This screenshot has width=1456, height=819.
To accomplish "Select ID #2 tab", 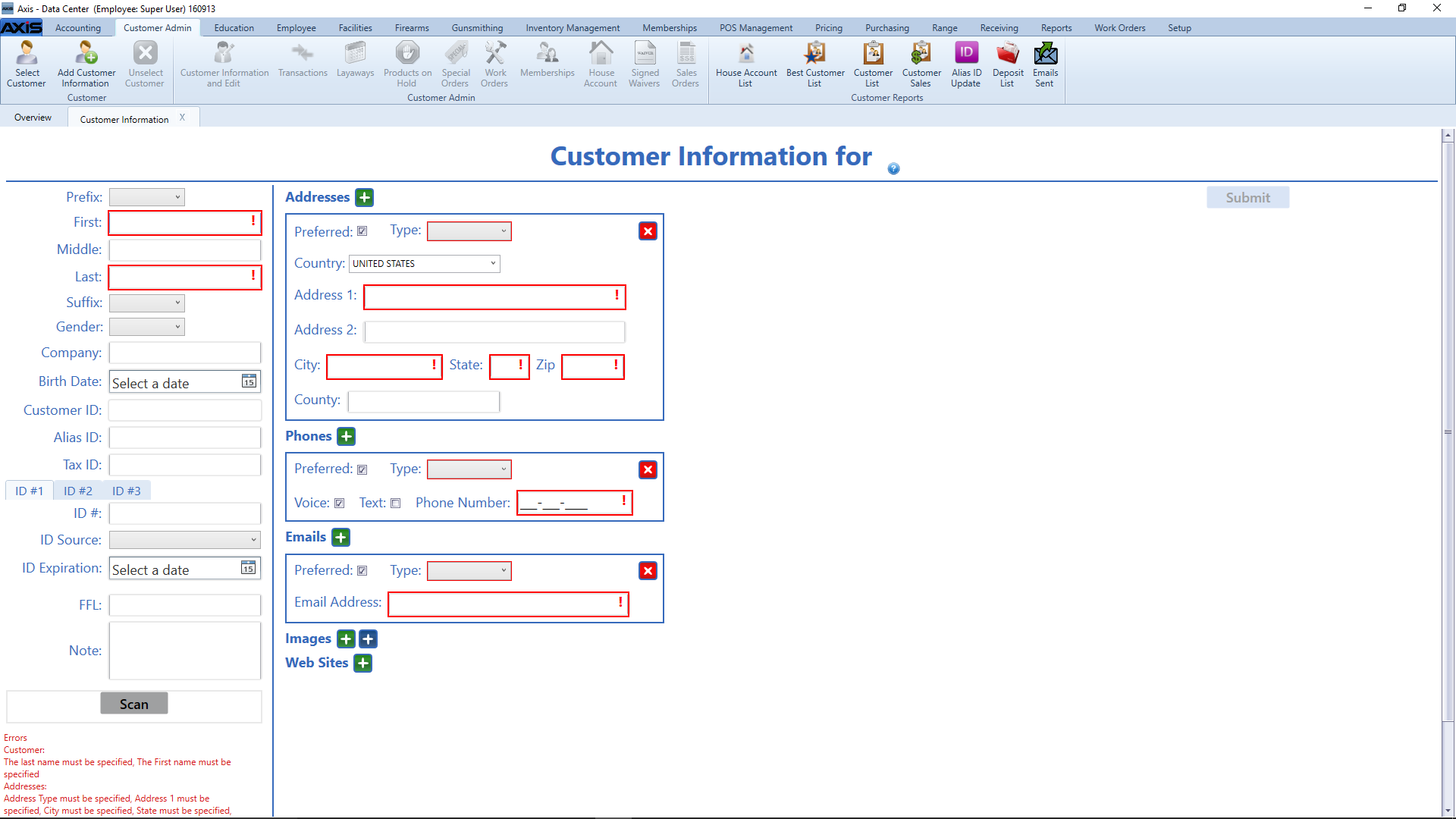I will click(x=78, y=491).
